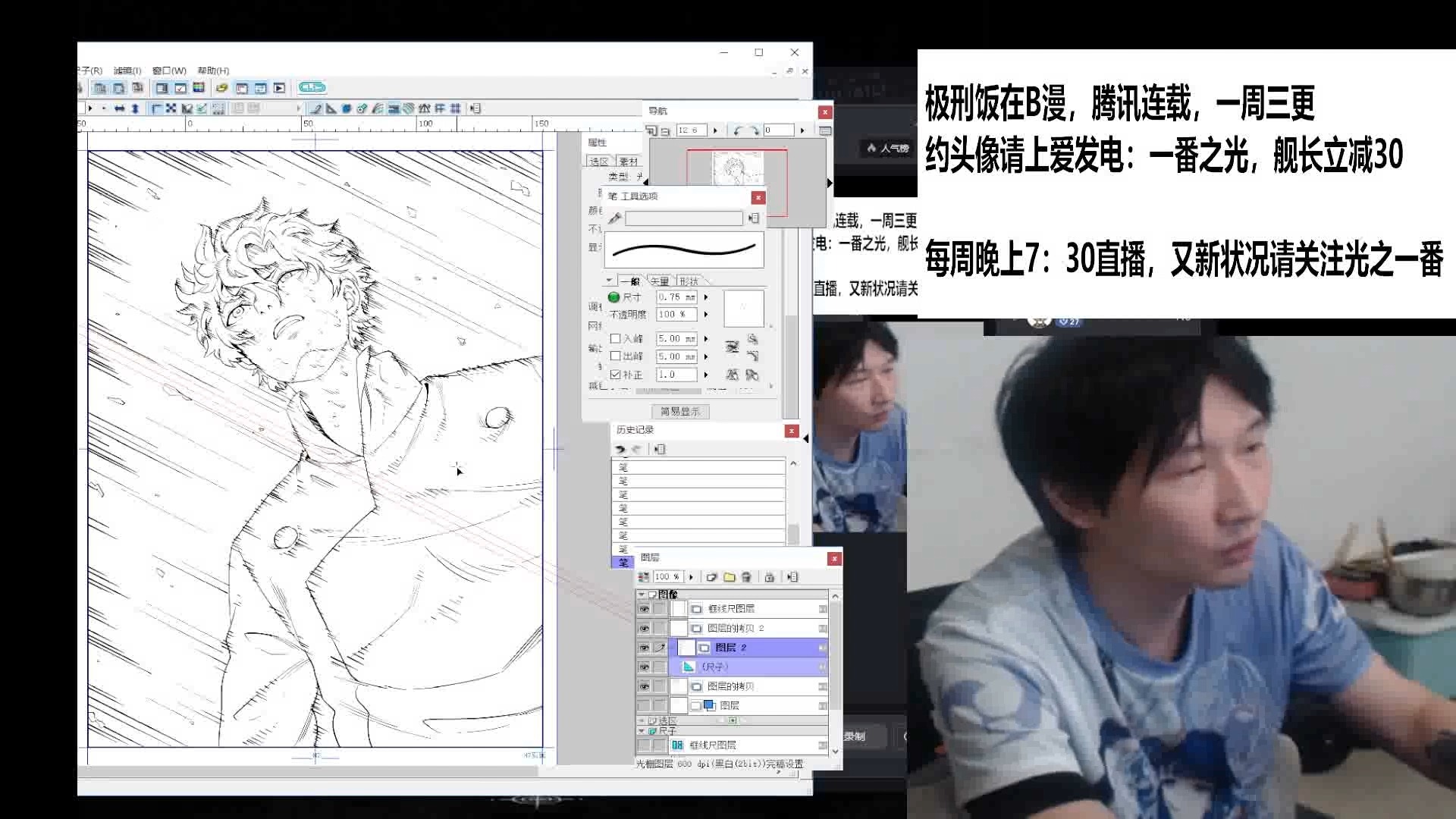Click the teal pill-shaped toolbar button

(x=312, y=88)
